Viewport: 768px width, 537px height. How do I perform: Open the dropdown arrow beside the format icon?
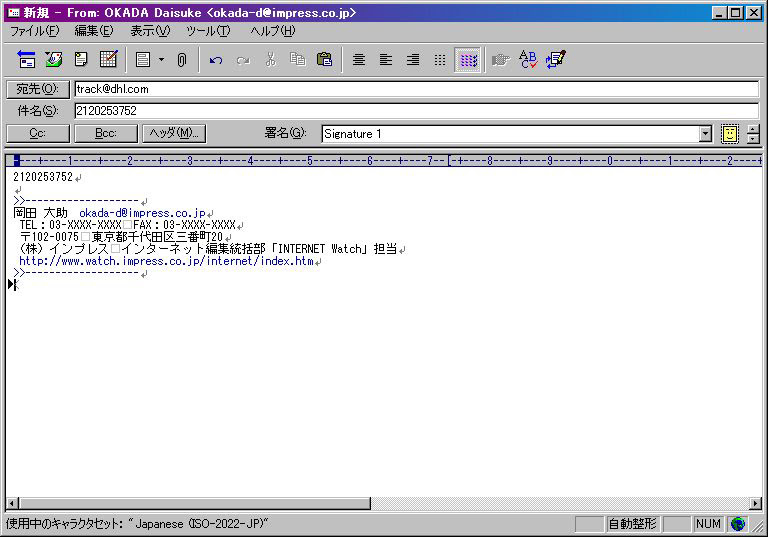click(x=161, y=60)
